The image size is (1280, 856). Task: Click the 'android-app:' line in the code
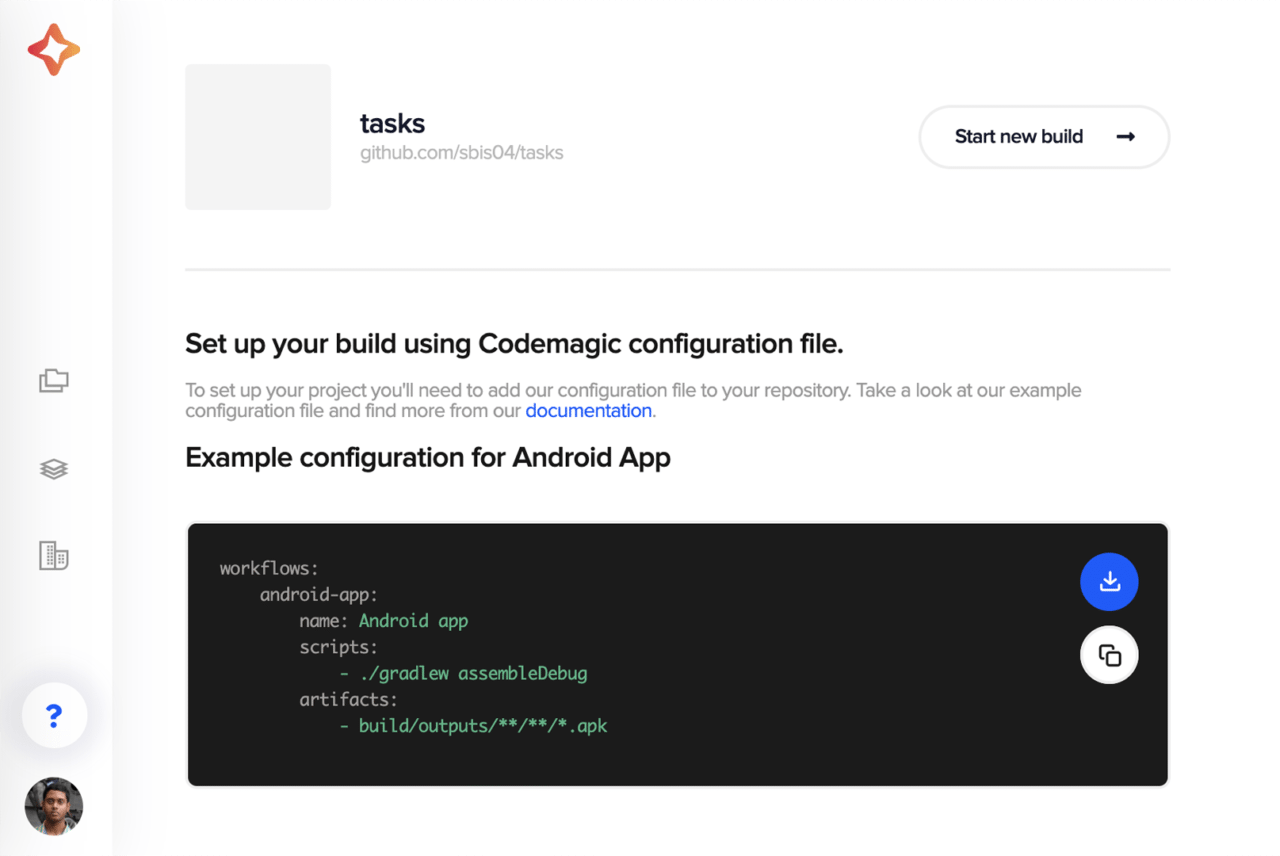[319, 595]
